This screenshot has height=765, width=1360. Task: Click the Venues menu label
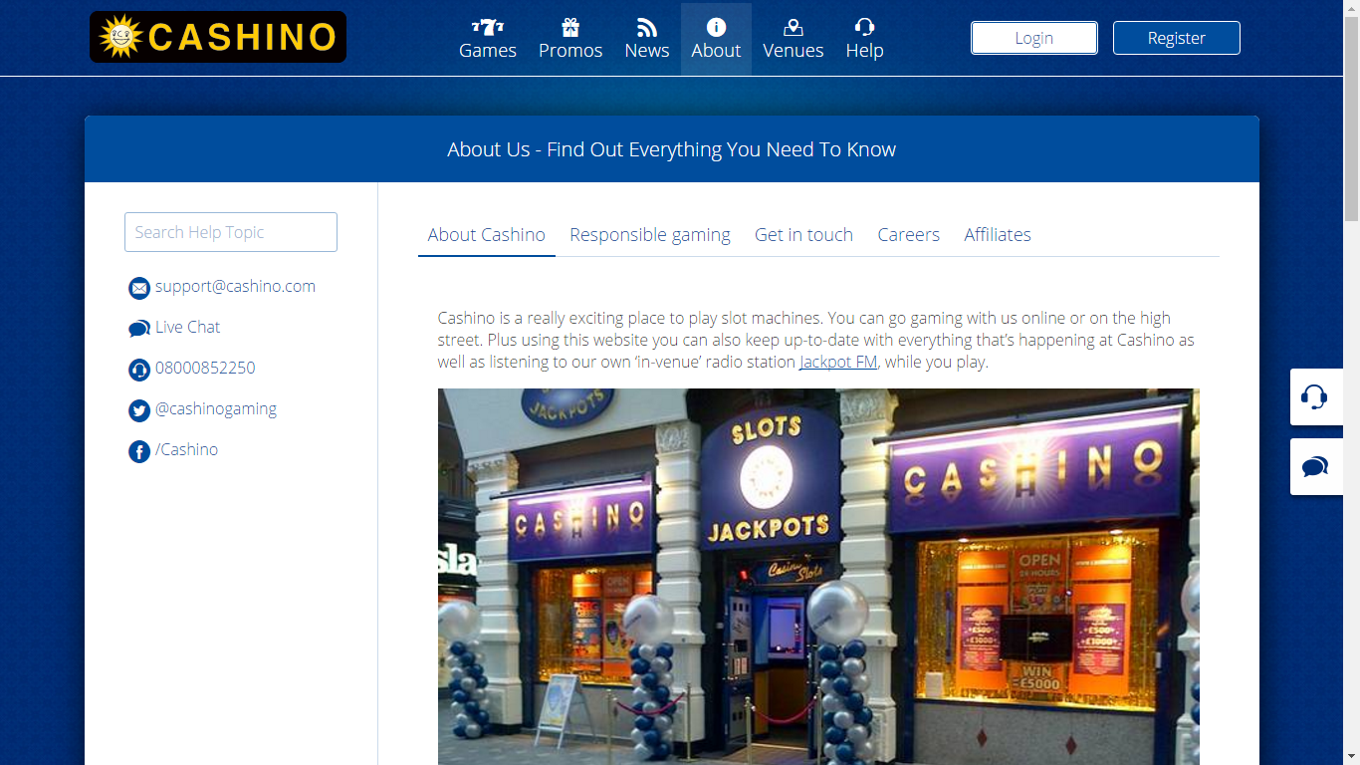pos(793,51)
